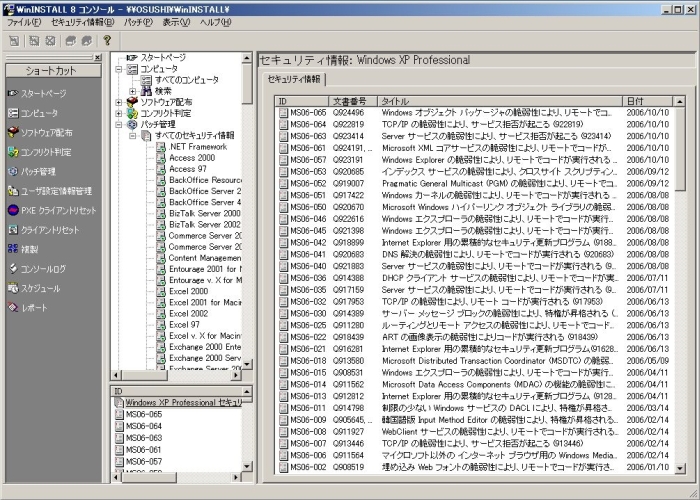
Task: Expand the 検索 tree node
Action: [133, 91]
